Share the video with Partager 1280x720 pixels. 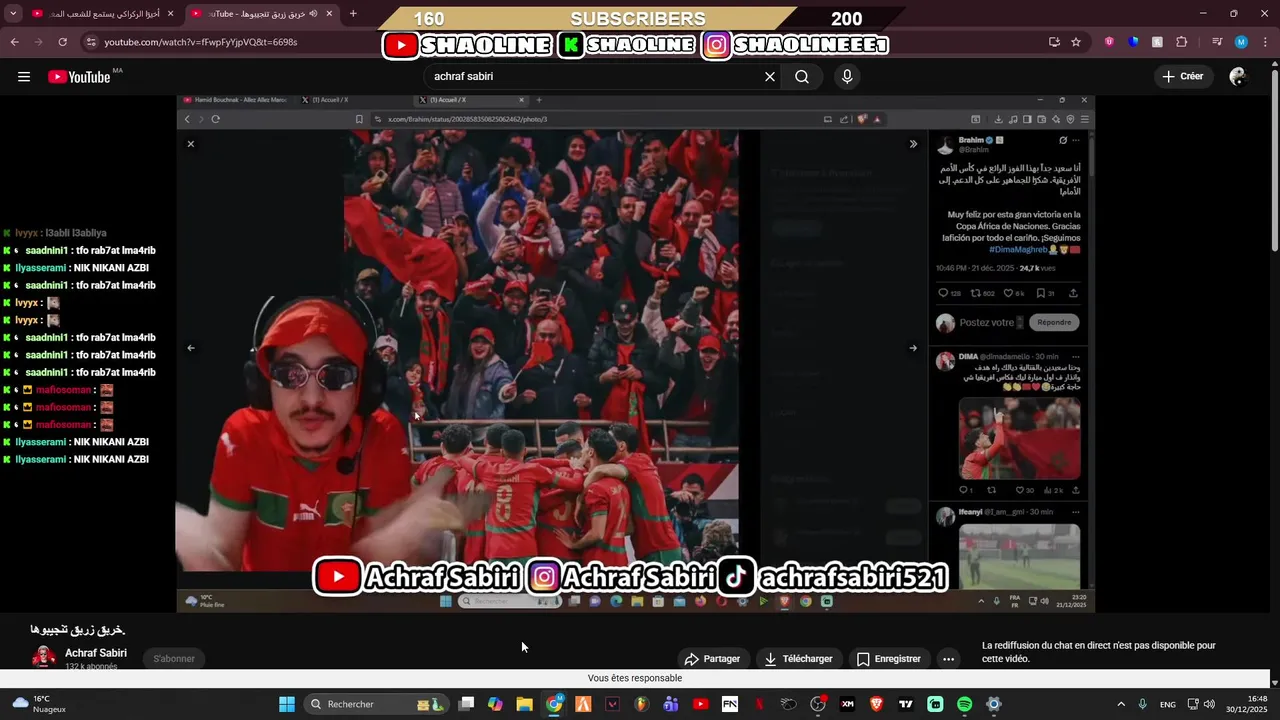712,659
